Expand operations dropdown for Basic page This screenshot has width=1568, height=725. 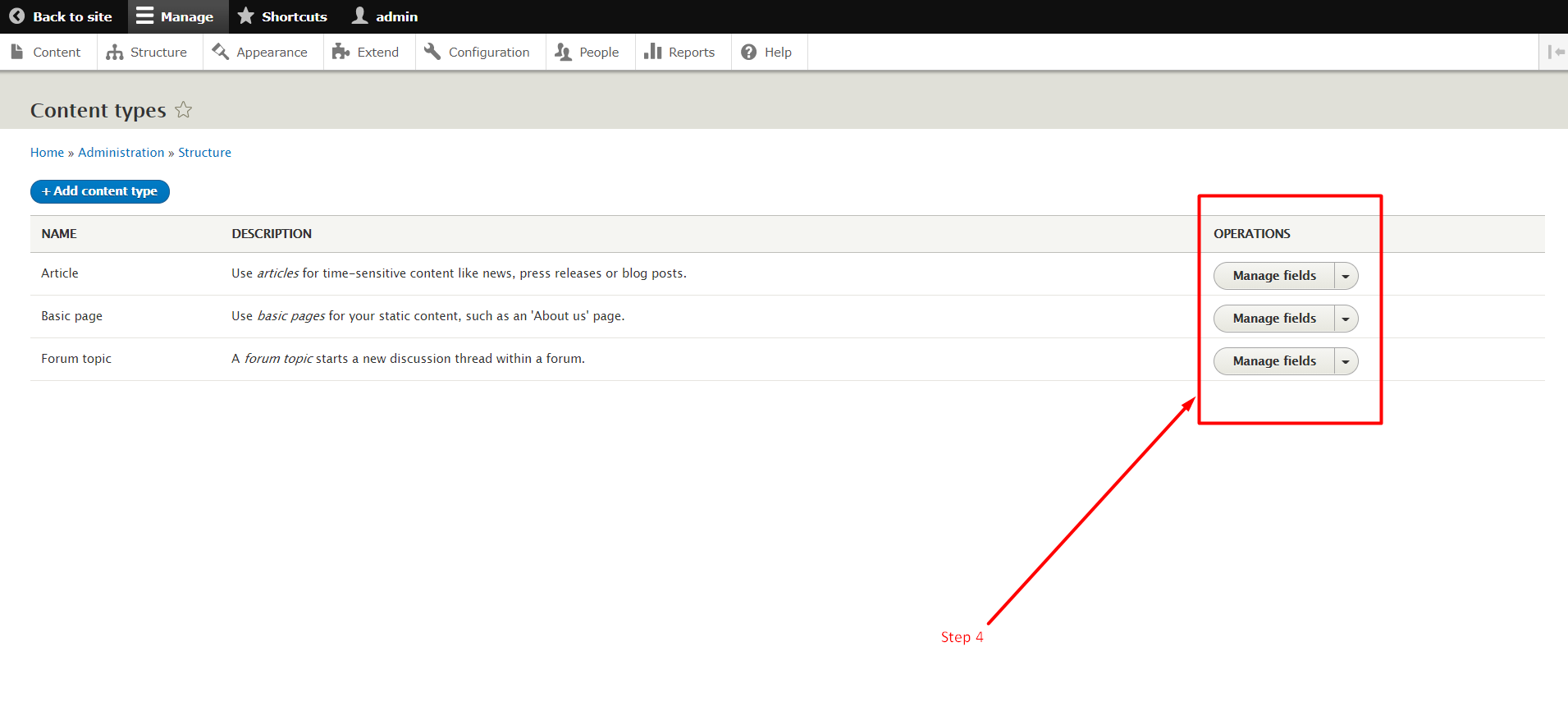coord(1346,319)
